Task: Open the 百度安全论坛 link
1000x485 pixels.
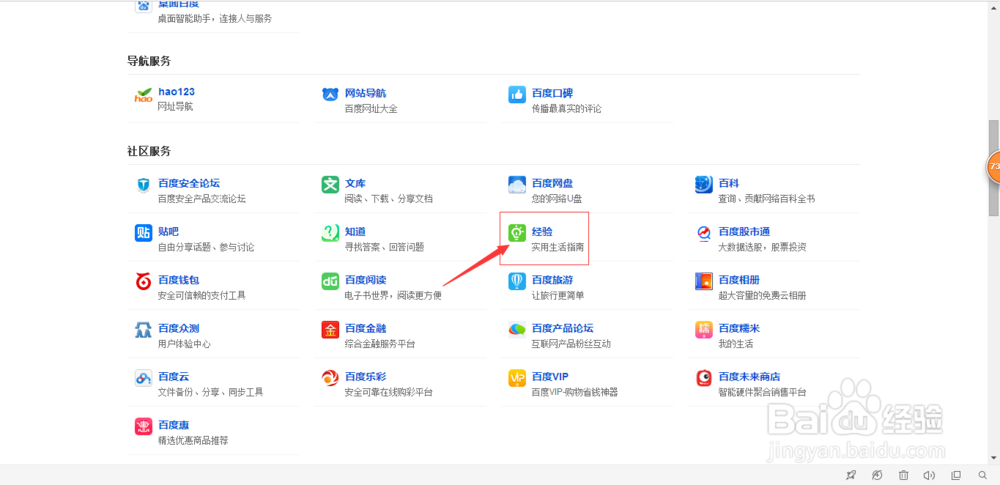Action: tap(189, 183)
